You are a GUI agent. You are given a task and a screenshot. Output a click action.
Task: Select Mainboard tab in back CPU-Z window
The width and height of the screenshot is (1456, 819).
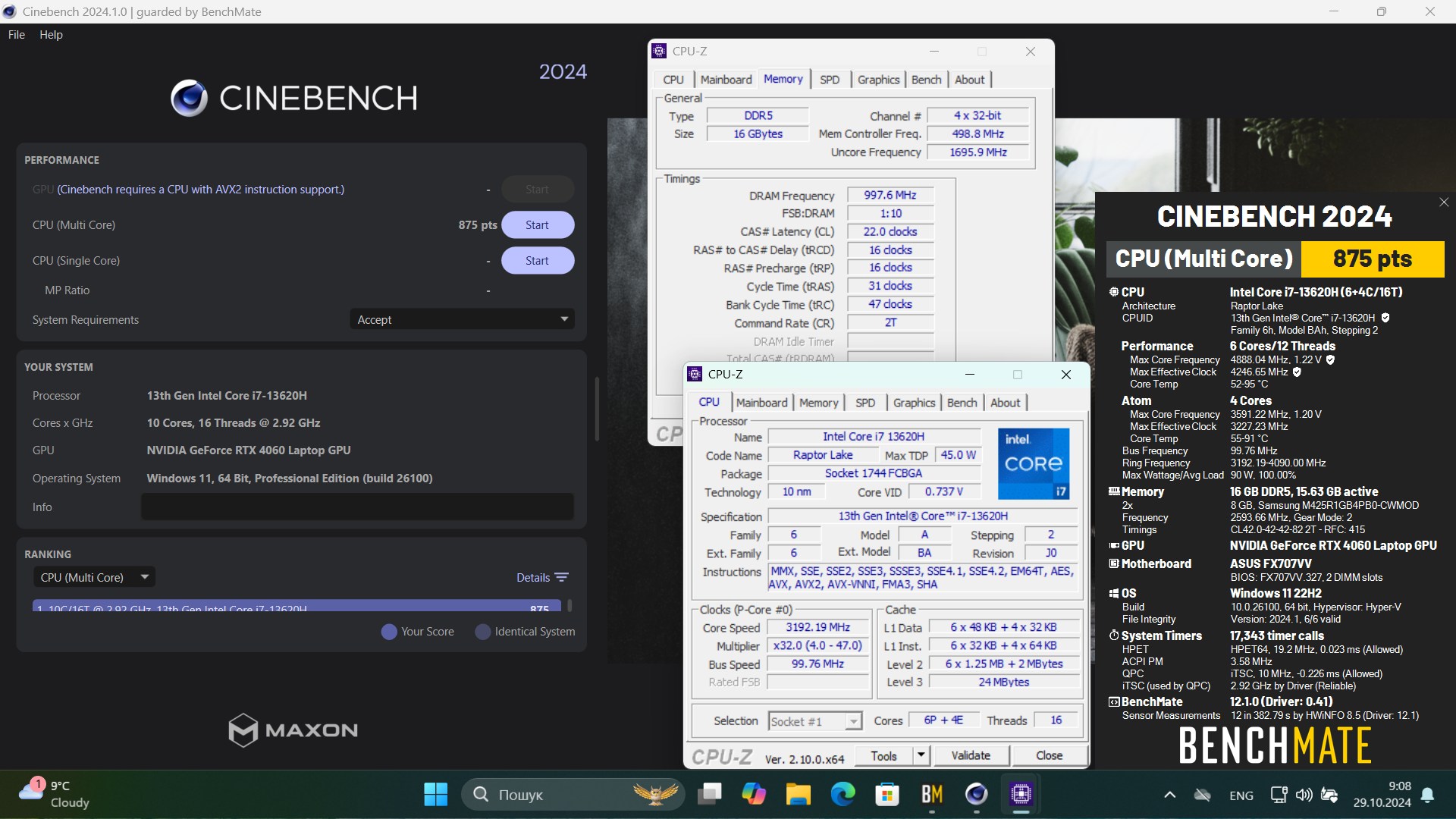pos(726,80)
